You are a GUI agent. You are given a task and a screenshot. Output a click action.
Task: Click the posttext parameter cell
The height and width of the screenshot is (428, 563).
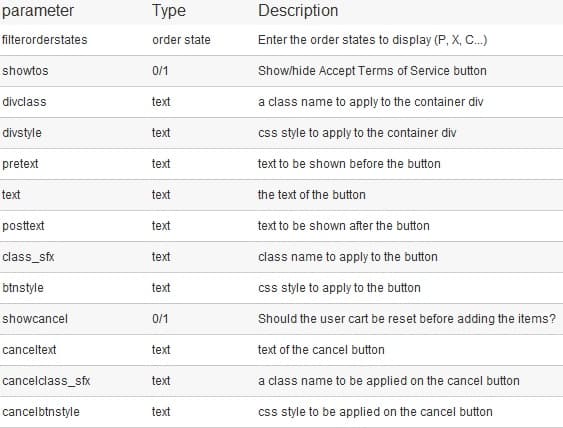tap(23, 226)
